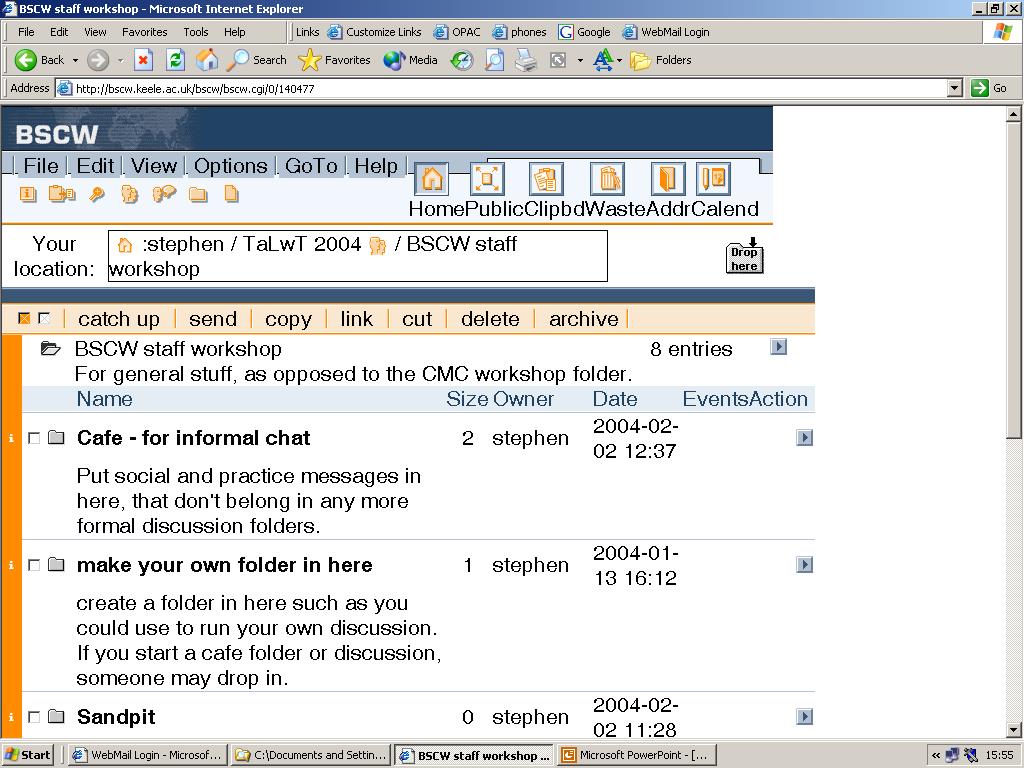Click the IE Back button

pyautogui.click(x=39, y=60)
